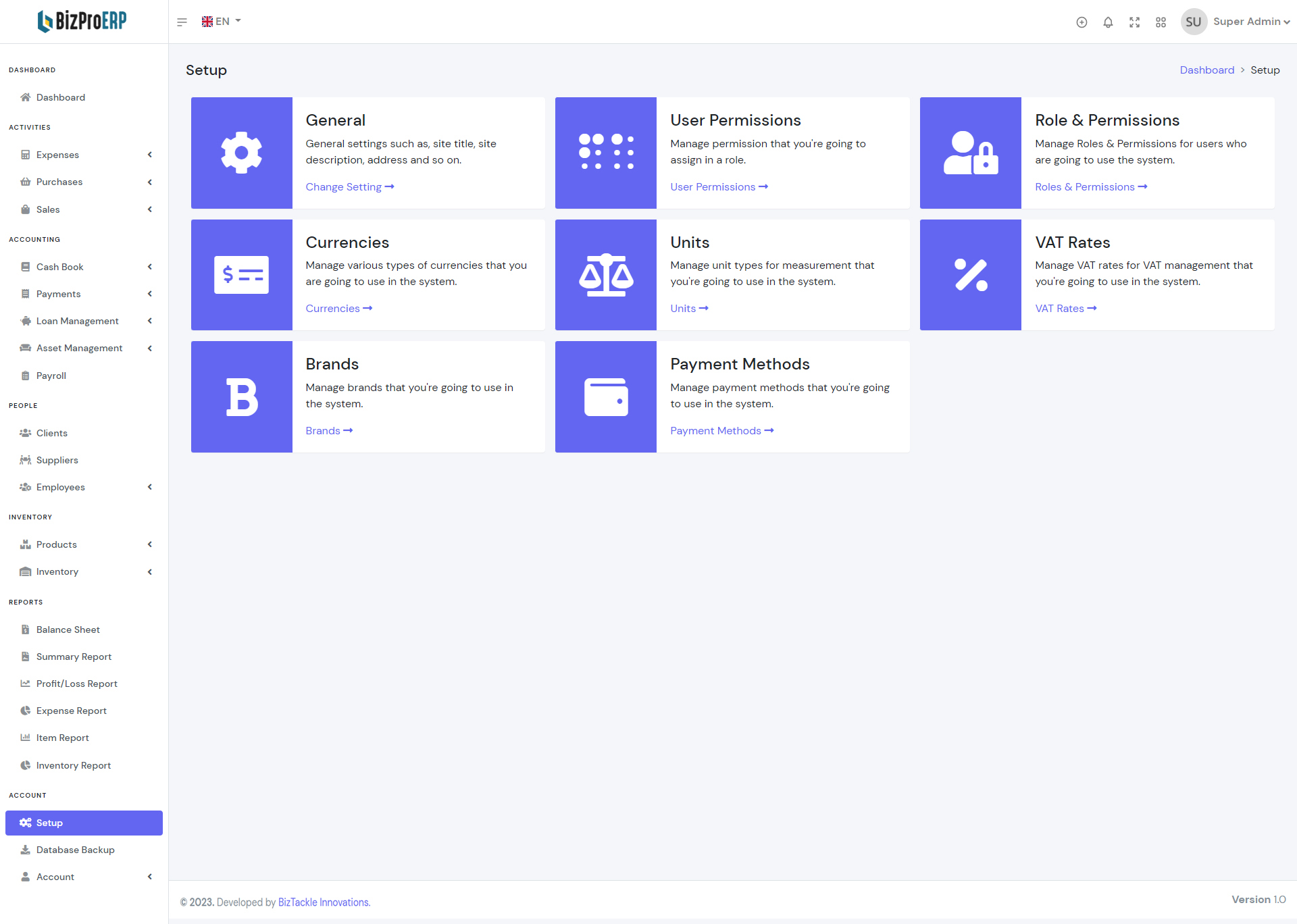Click the General gear tile icon
Image resolution: width=1297 pixels, height=924 pixels.
(x=241, y=153)
